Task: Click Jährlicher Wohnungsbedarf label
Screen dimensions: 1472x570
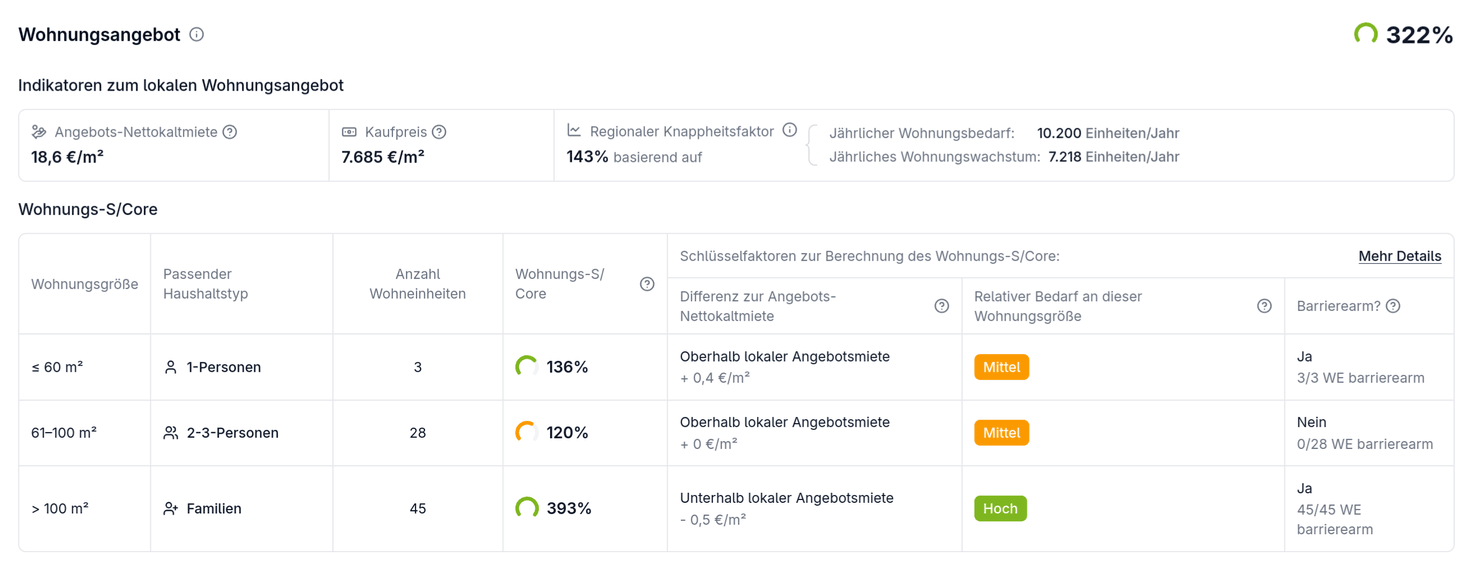Action: pyautogui.click(x=922, y=133)
